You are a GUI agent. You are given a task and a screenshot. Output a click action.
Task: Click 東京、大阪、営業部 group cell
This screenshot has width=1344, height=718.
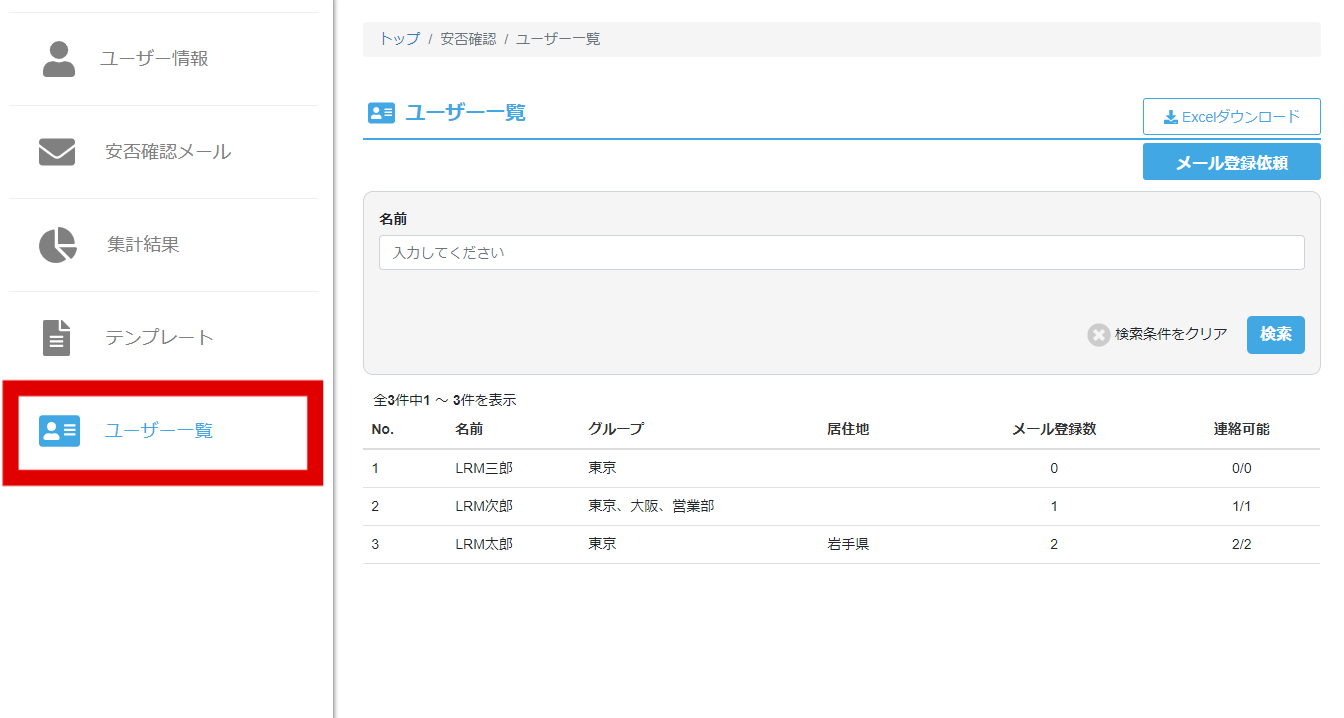click(651, 506)
